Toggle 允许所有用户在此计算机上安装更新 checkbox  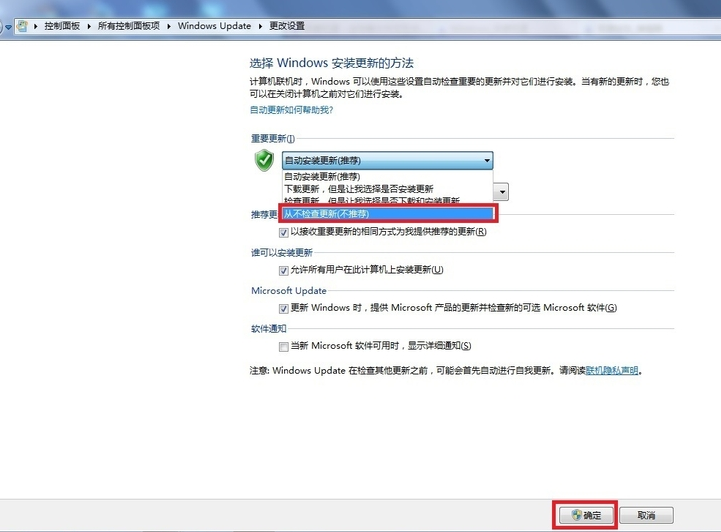285,270
